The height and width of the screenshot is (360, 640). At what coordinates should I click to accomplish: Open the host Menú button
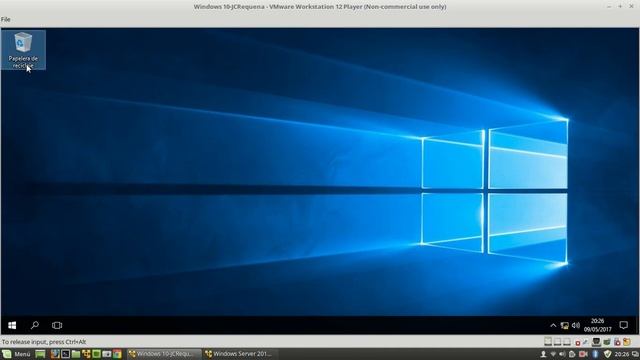[16, 354]
